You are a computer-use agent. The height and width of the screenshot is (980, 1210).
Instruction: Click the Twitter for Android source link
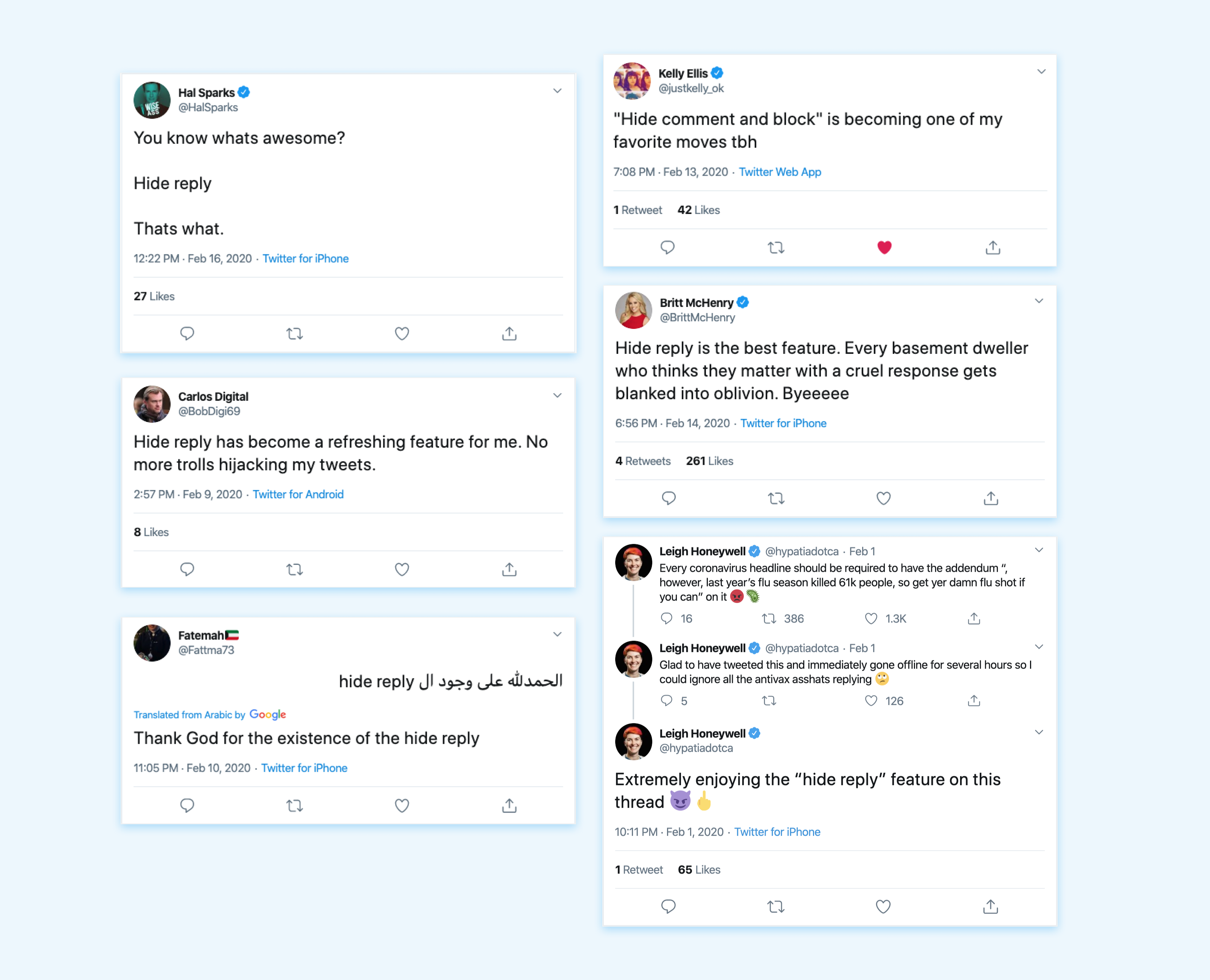pos(298,495)
